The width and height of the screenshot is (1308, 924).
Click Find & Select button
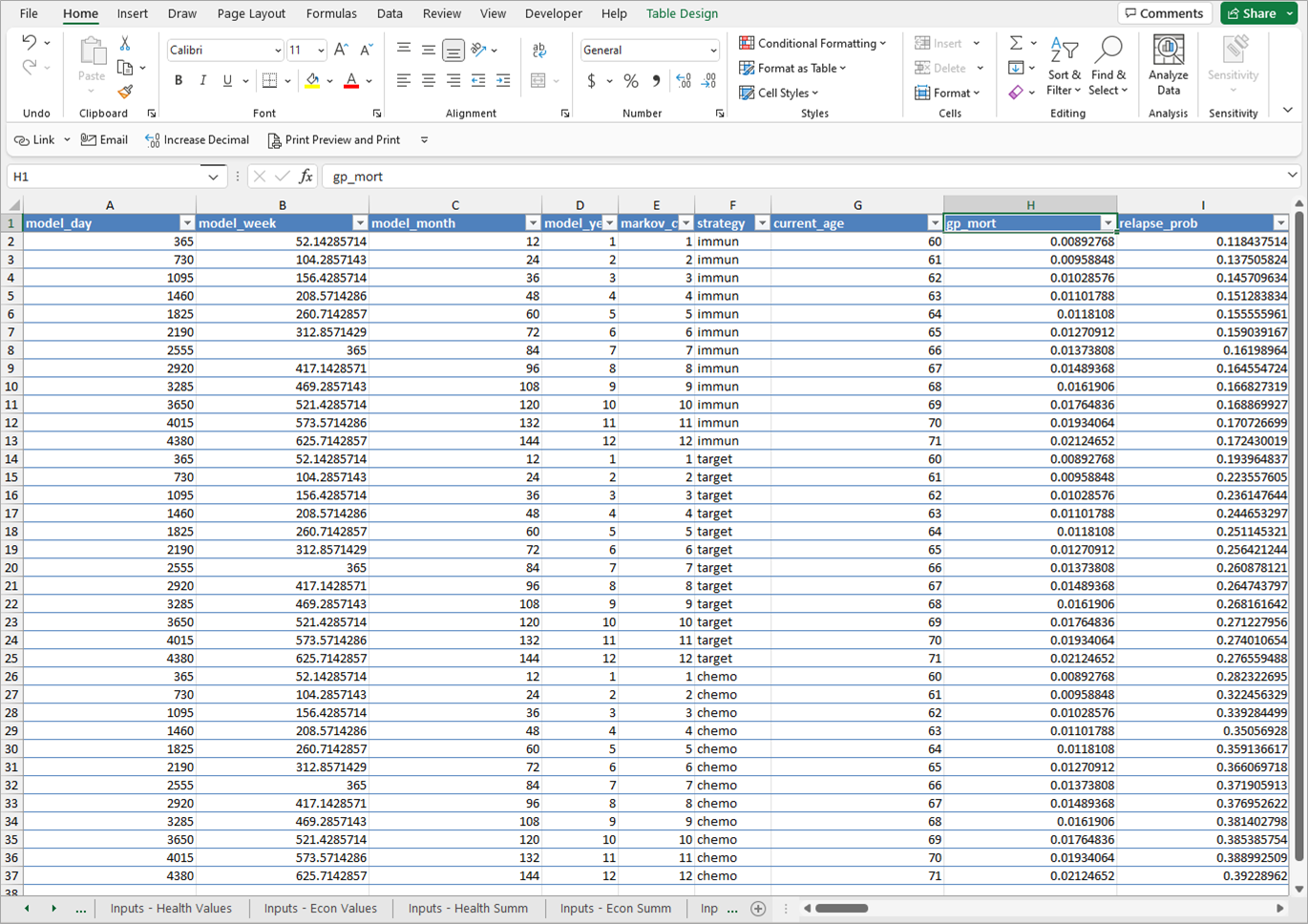pyautogui.click(x=1108, y=66)
